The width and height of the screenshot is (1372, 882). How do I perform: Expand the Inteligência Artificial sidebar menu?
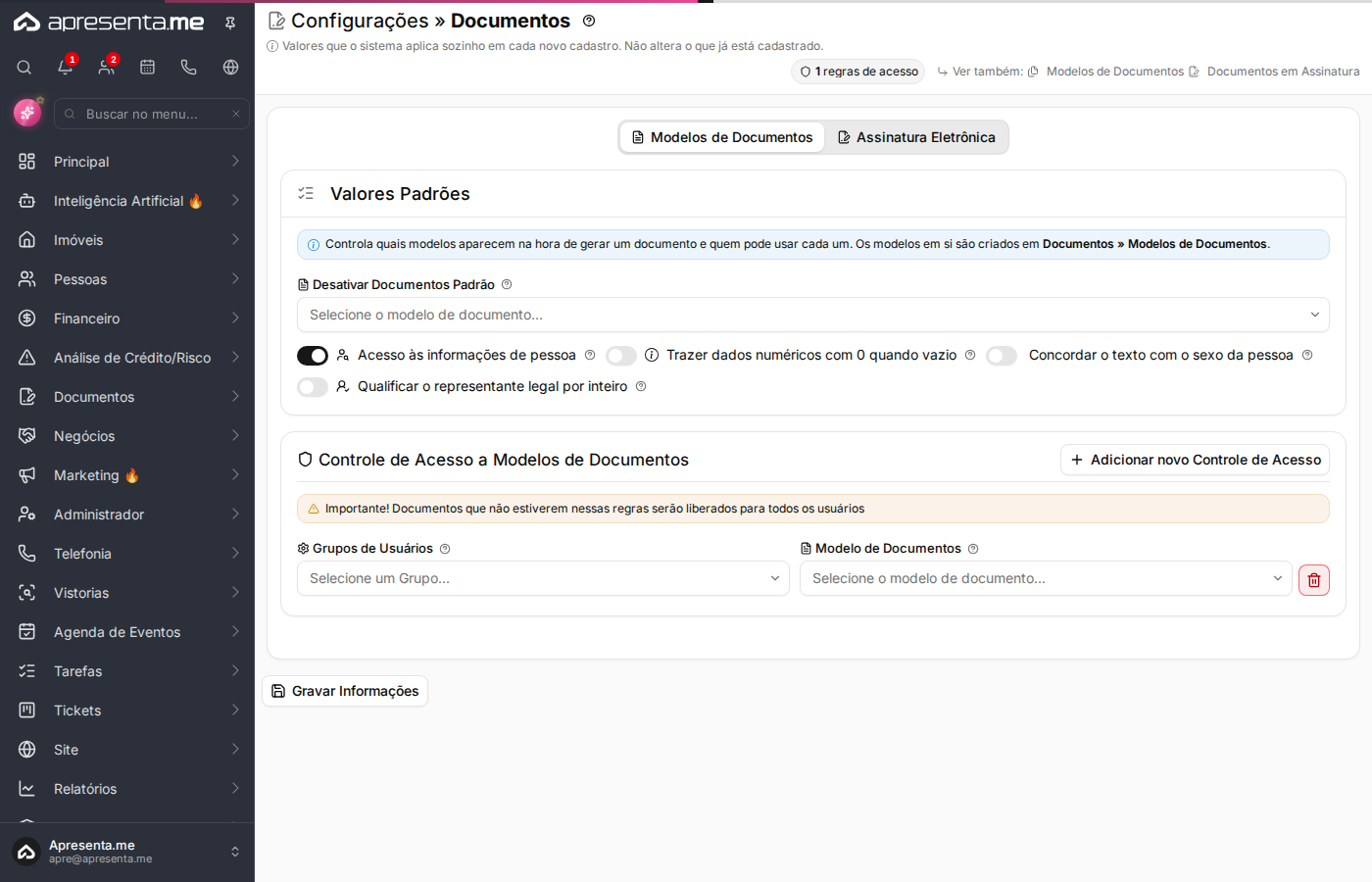point(127,201)
